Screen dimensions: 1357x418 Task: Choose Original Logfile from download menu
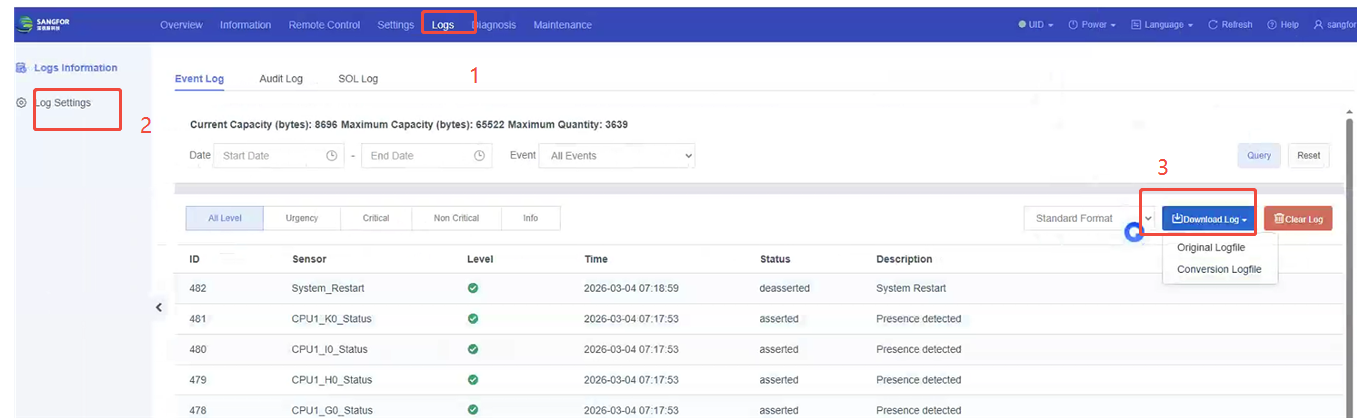point(1211,247)
